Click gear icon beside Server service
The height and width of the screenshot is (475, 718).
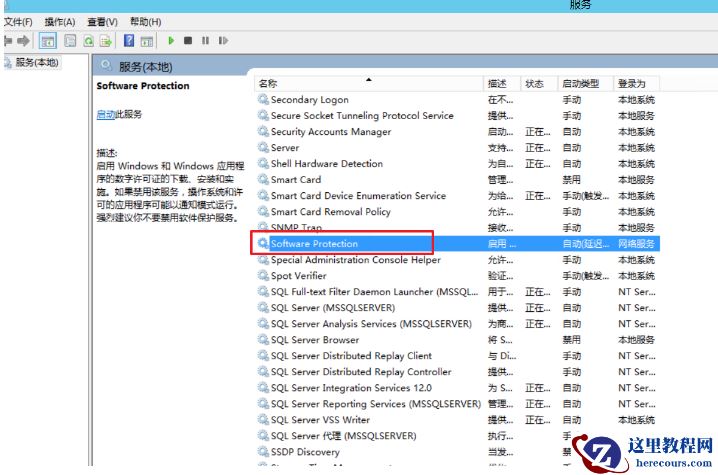point(263,147)
